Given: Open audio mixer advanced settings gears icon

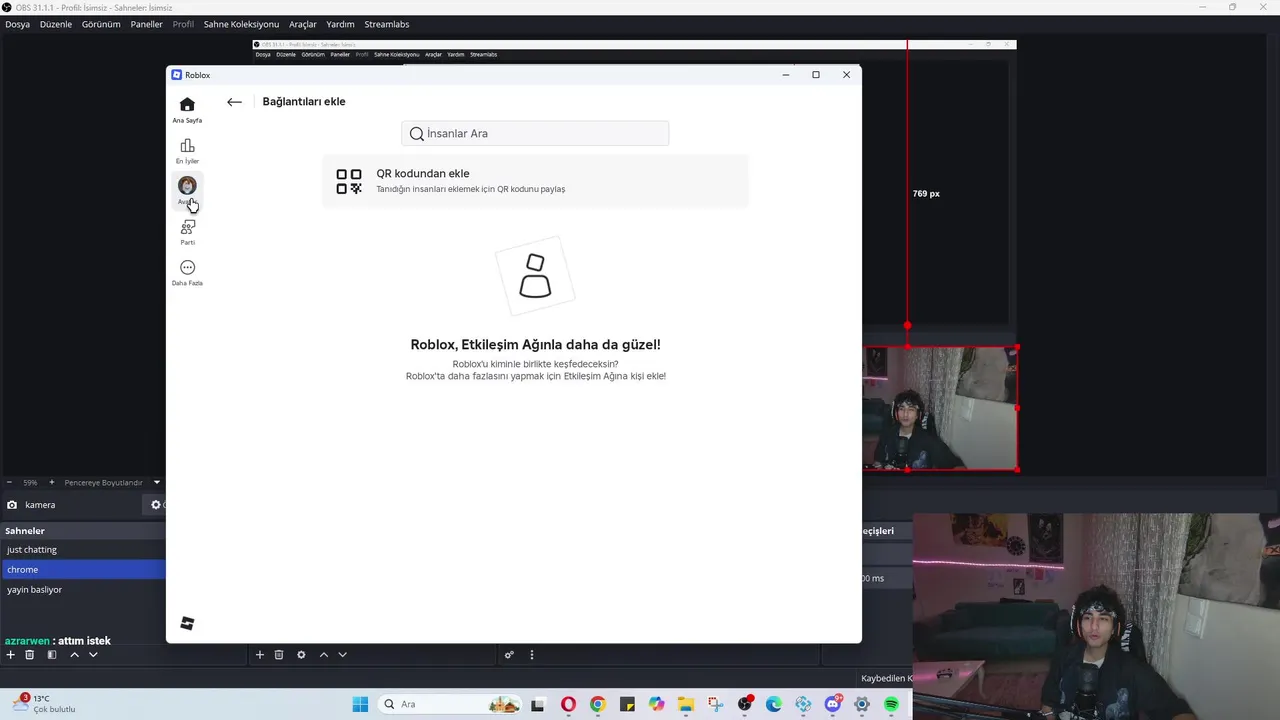Looking at the screenshot, I should [x=509, y=655].
